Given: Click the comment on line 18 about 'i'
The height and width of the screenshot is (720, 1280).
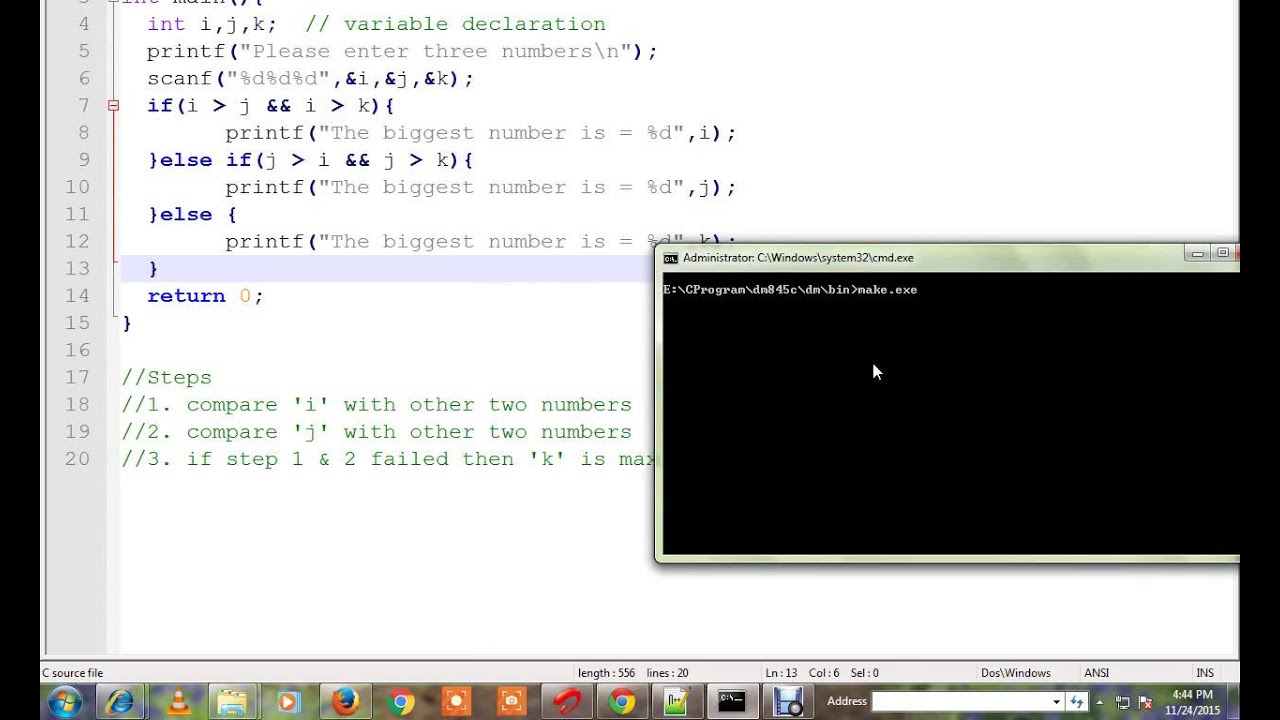Looking at the screenshot, I should pos(377,405).
